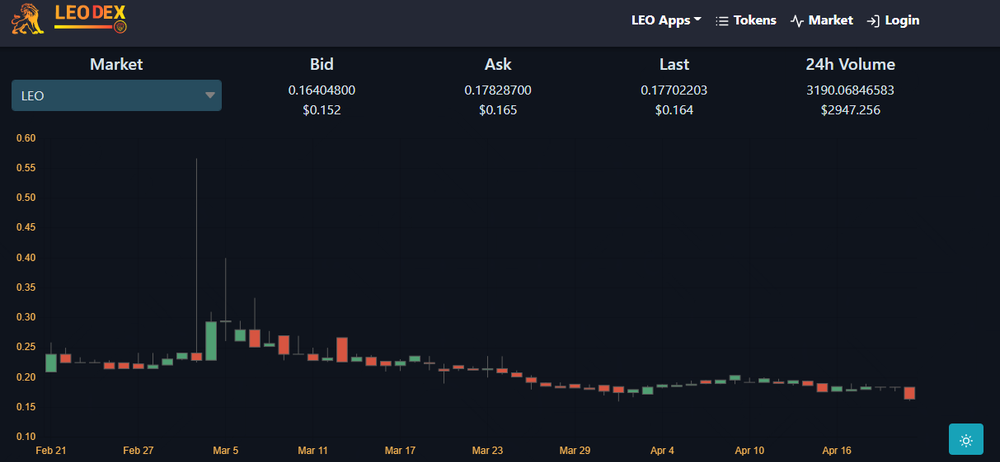Click the 0.60 price axis label

(25, 138)
